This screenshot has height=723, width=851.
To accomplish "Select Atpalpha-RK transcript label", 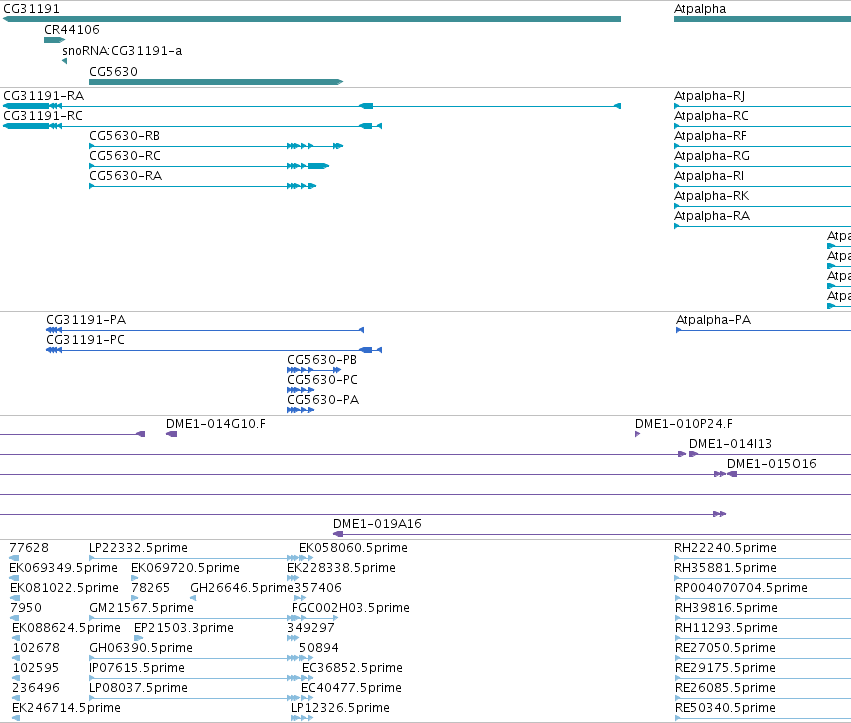I will [x=711, y=196].
